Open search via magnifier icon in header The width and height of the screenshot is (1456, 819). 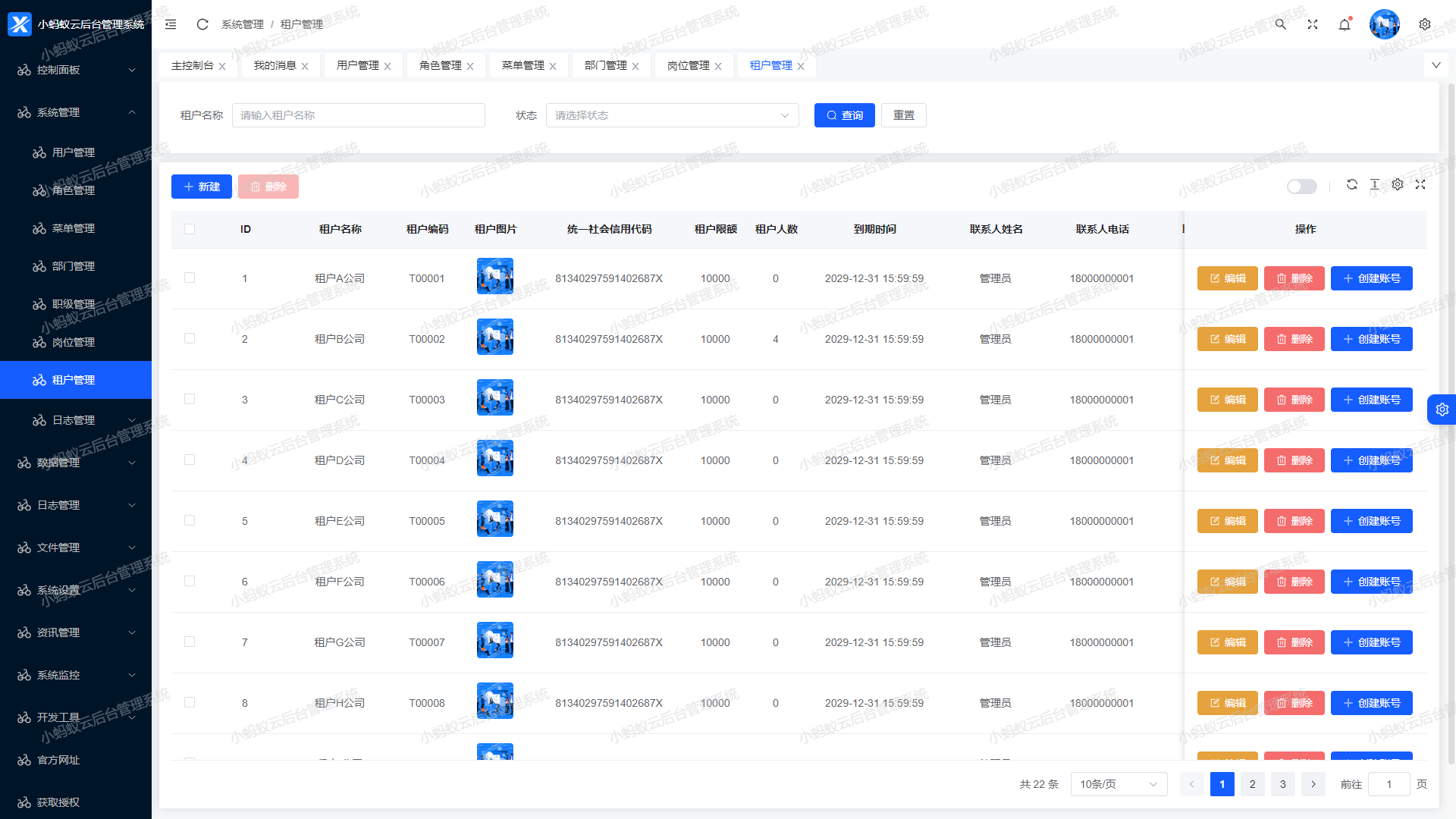pos(1281,24)
